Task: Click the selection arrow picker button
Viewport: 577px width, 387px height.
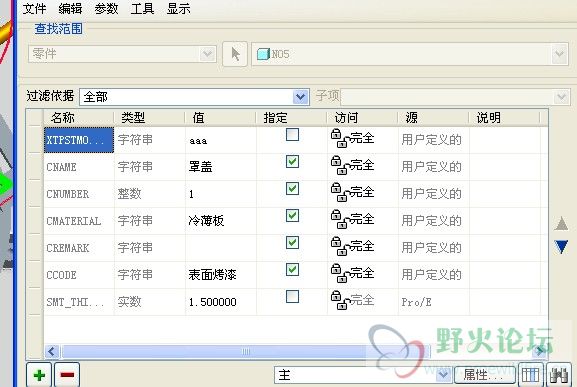Action: click(235, 54)
